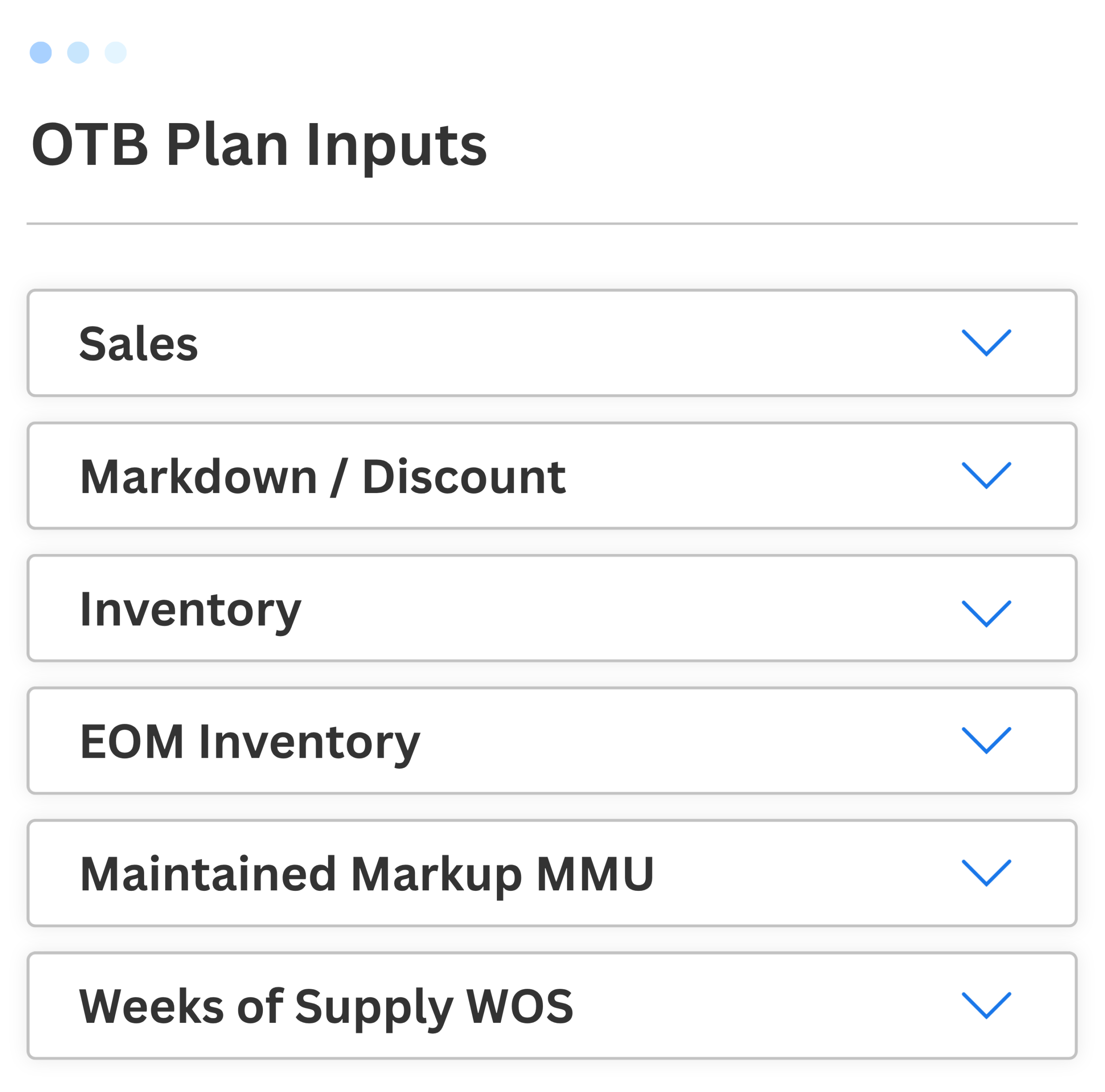Click the Maintained Markup MMU chevron icon
The image size is (1105, 1092).
986,873
